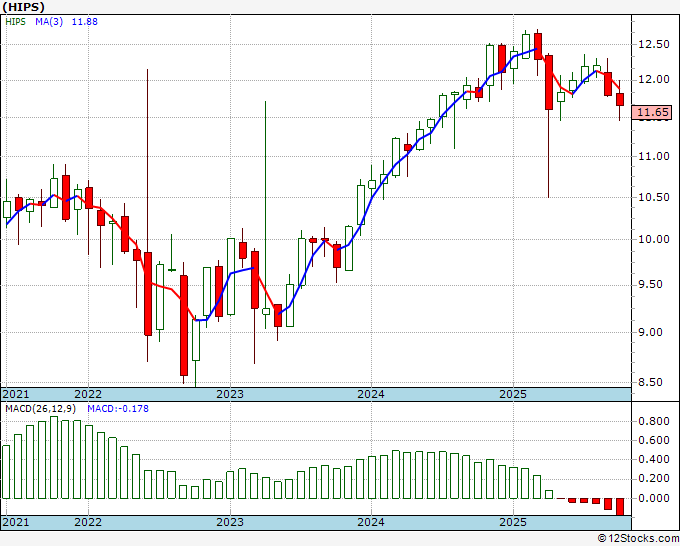
Task: Select the 11.88 moving average value
Action: pos(85,22)
